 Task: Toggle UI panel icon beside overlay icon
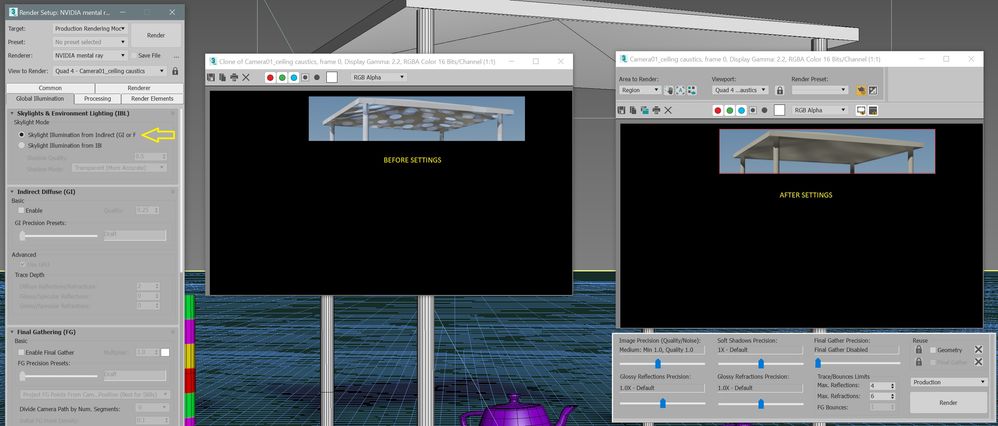tap(873, 110)
